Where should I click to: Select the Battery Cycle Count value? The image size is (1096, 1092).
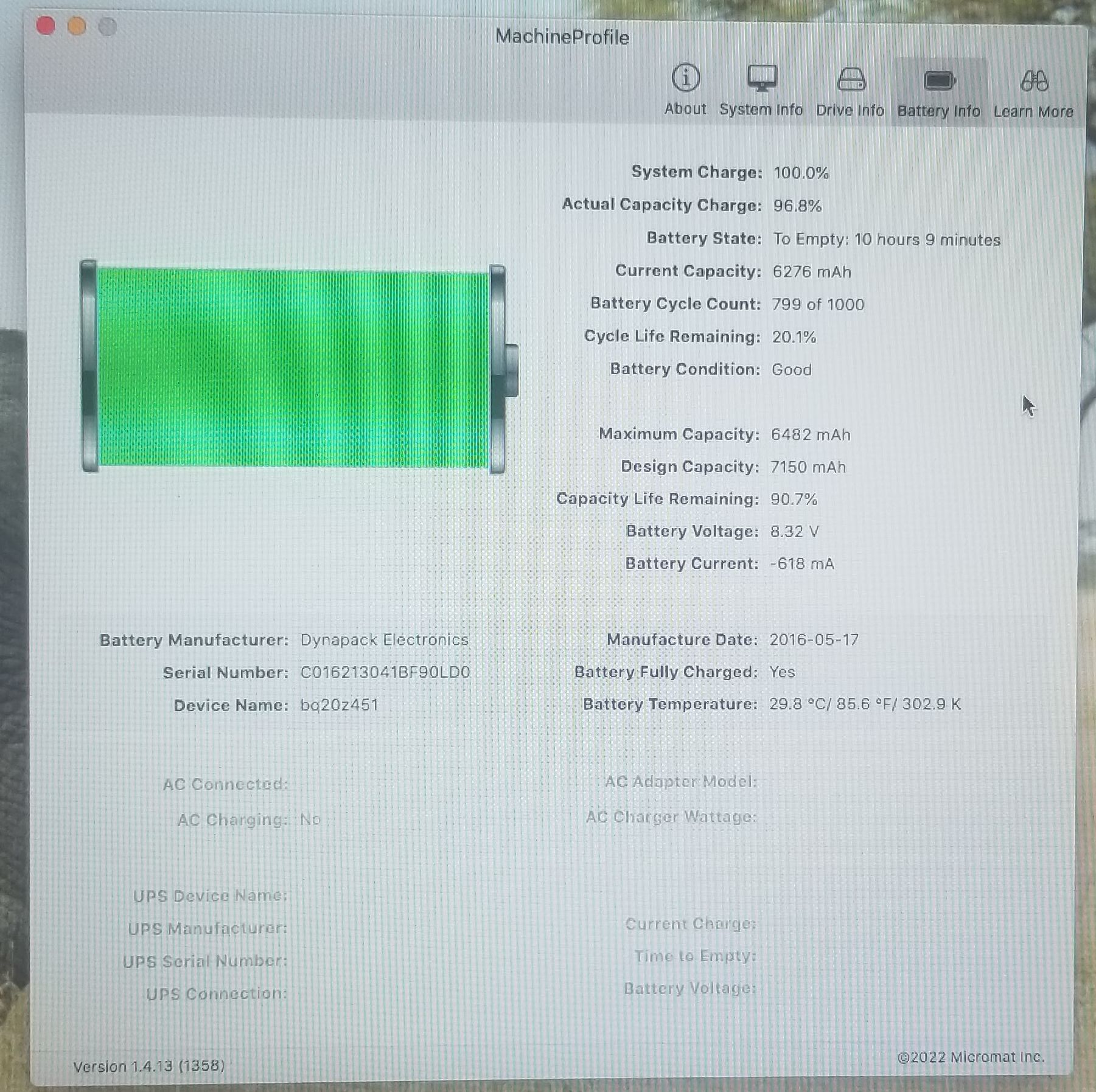pyautogui.click(x=817, y=304)
